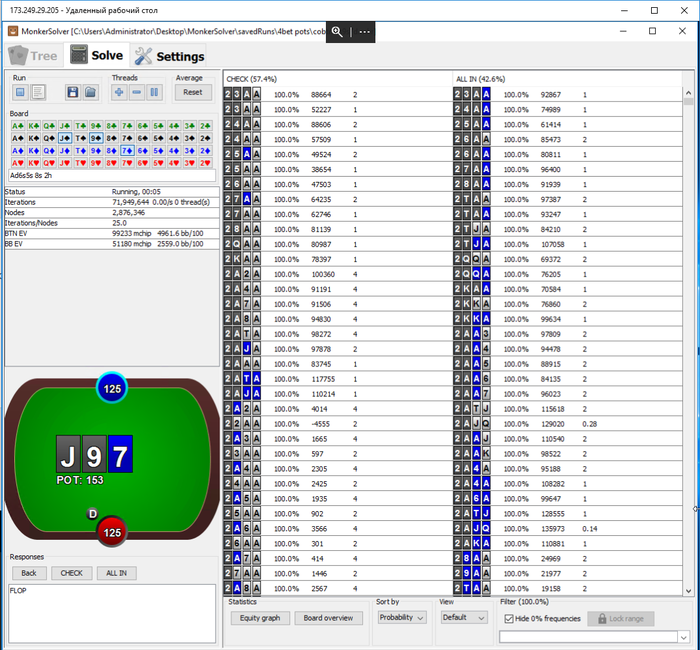Open saved run folder icon

point(91,92)
